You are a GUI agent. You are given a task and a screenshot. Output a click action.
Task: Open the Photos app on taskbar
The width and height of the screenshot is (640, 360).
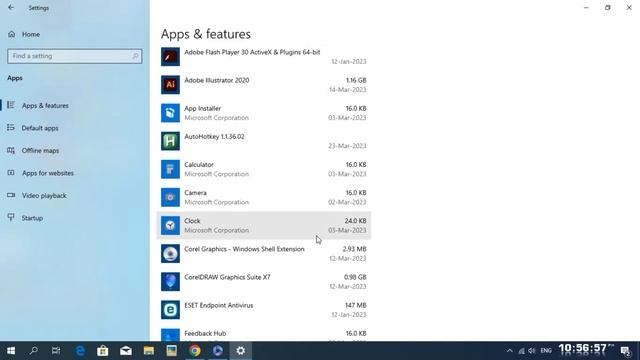click(x=171, y=351)
